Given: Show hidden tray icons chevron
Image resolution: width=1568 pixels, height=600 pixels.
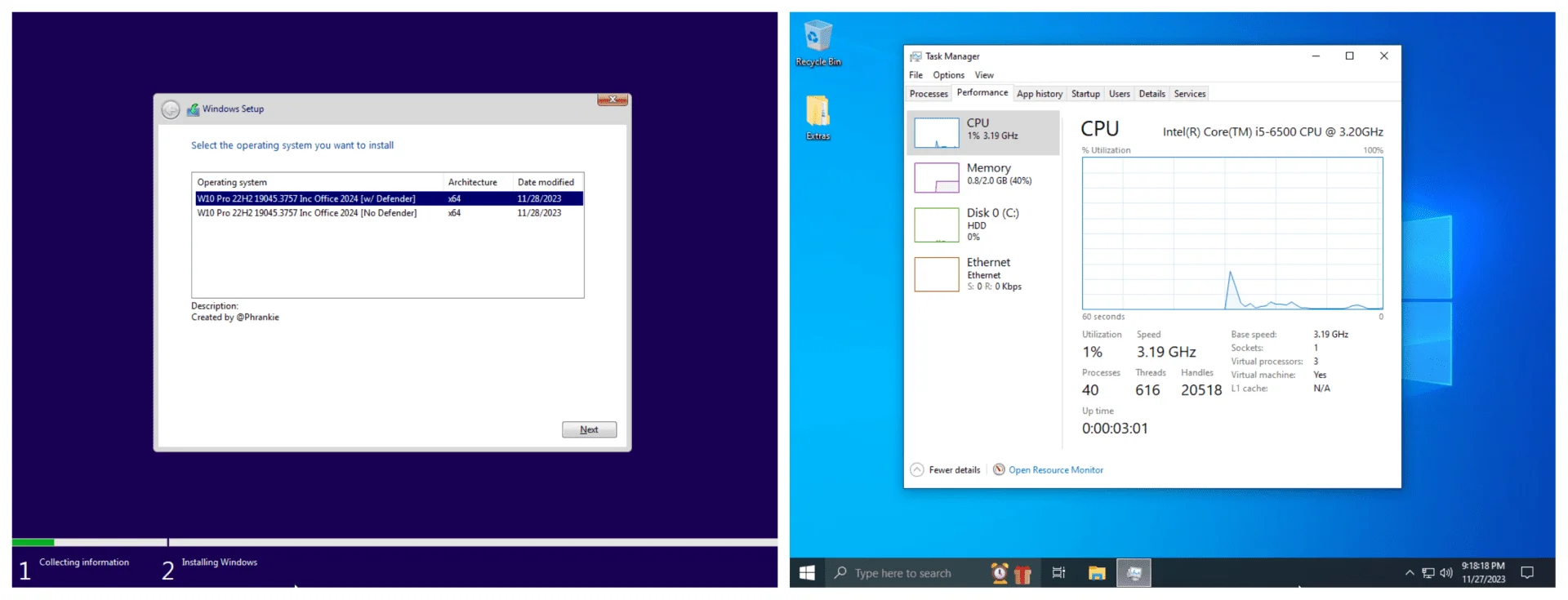Looking at the screenshot, I should (1410, 573).
